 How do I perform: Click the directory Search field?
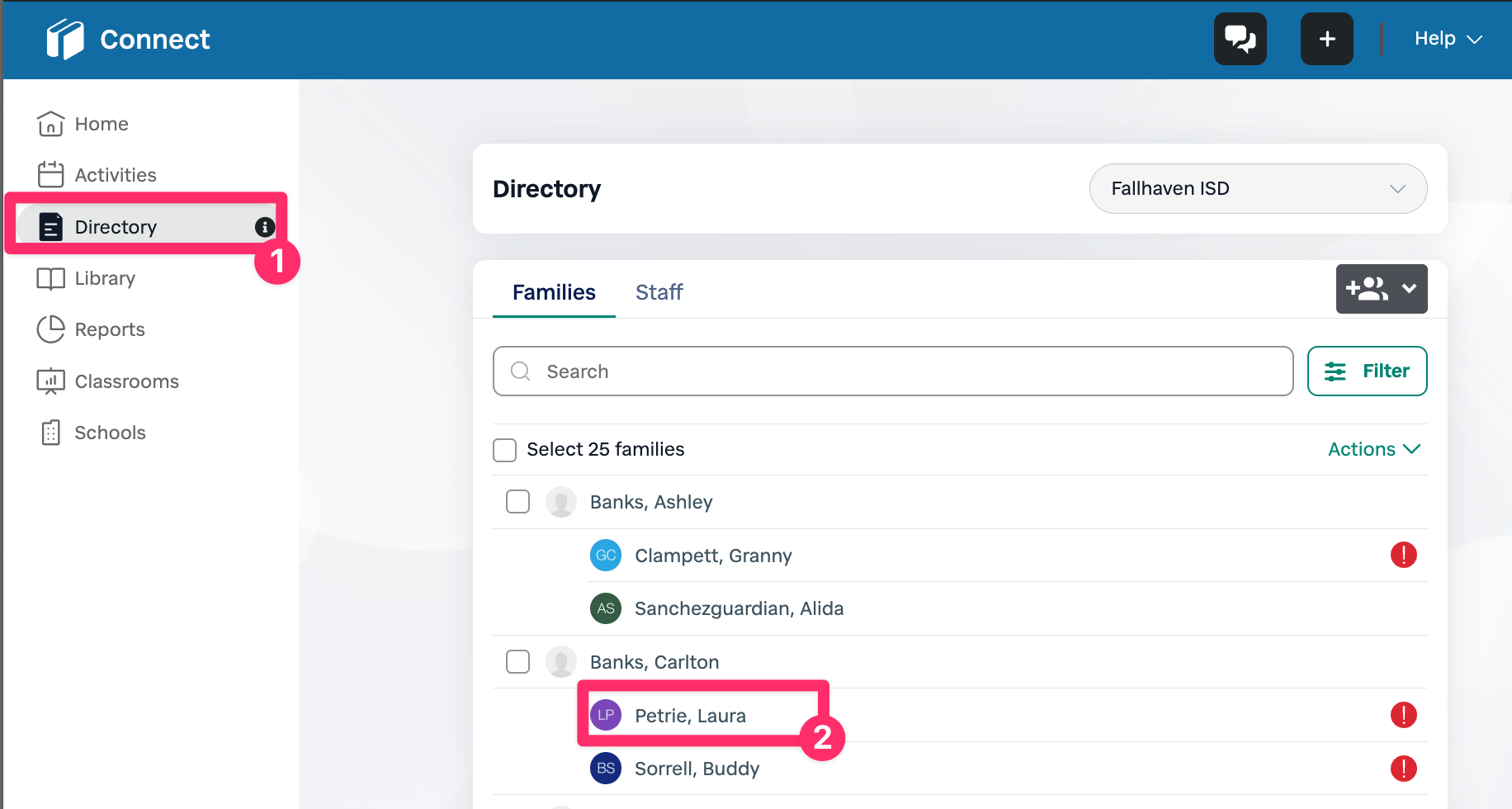point(892,371)
